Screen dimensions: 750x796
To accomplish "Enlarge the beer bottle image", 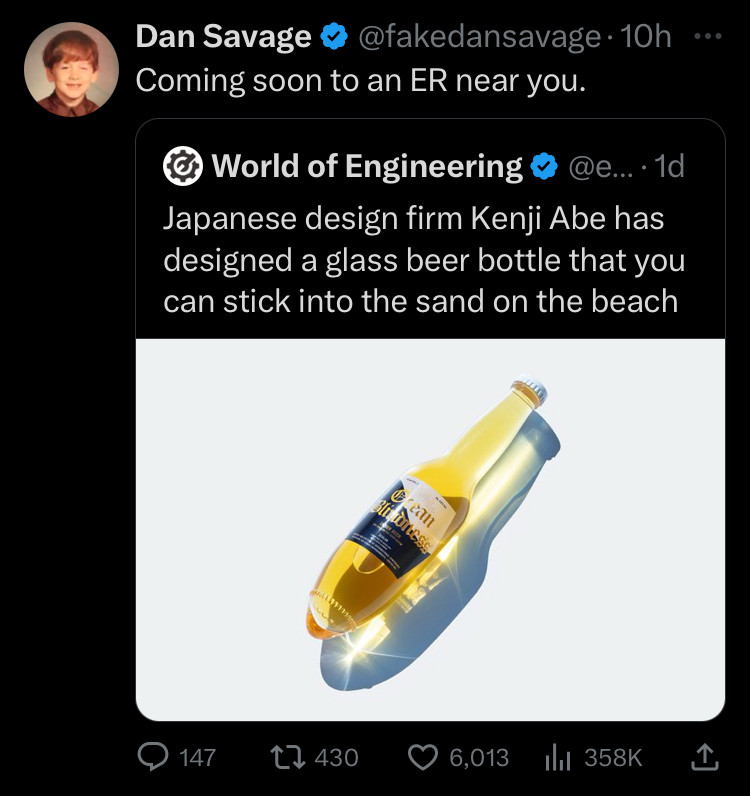I will (430, 528).
